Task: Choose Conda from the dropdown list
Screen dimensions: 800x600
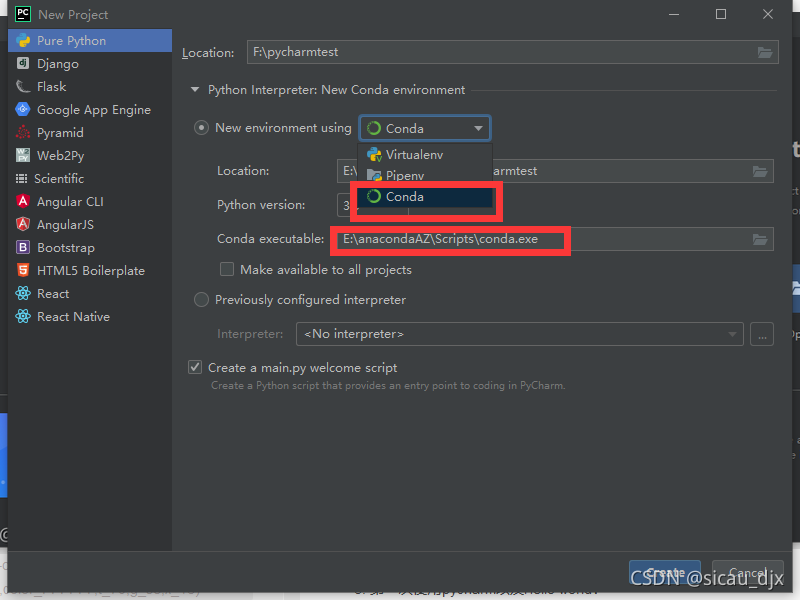Action: [x=424, y=197]
